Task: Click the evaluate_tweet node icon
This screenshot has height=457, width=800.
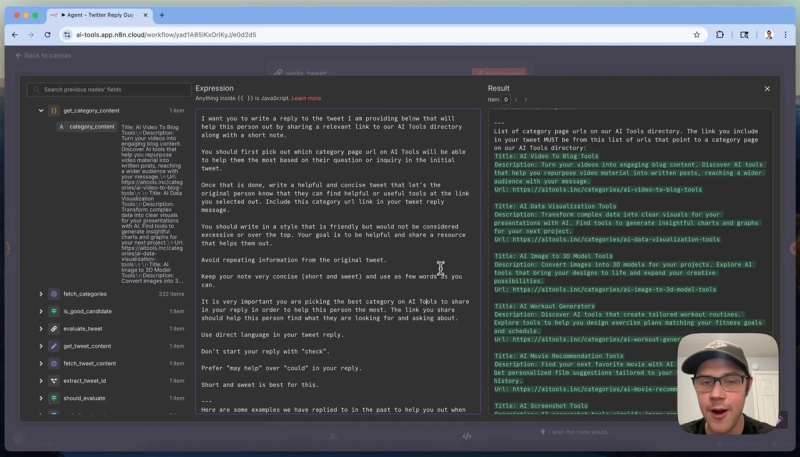Action: click(54, 328)
